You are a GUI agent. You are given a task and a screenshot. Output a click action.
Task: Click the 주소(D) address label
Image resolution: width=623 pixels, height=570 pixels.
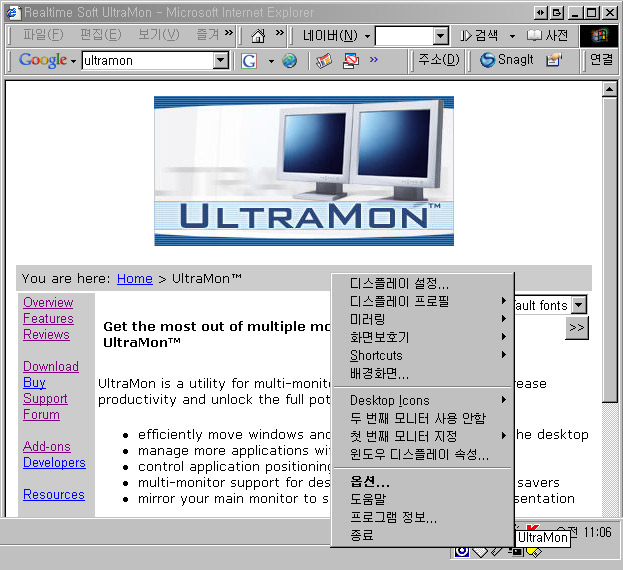pyautogui.click(x=439, y=60)
